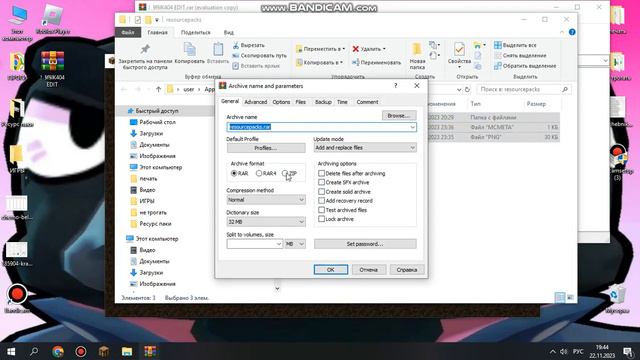Switch to the Time tab

[342, 102]
